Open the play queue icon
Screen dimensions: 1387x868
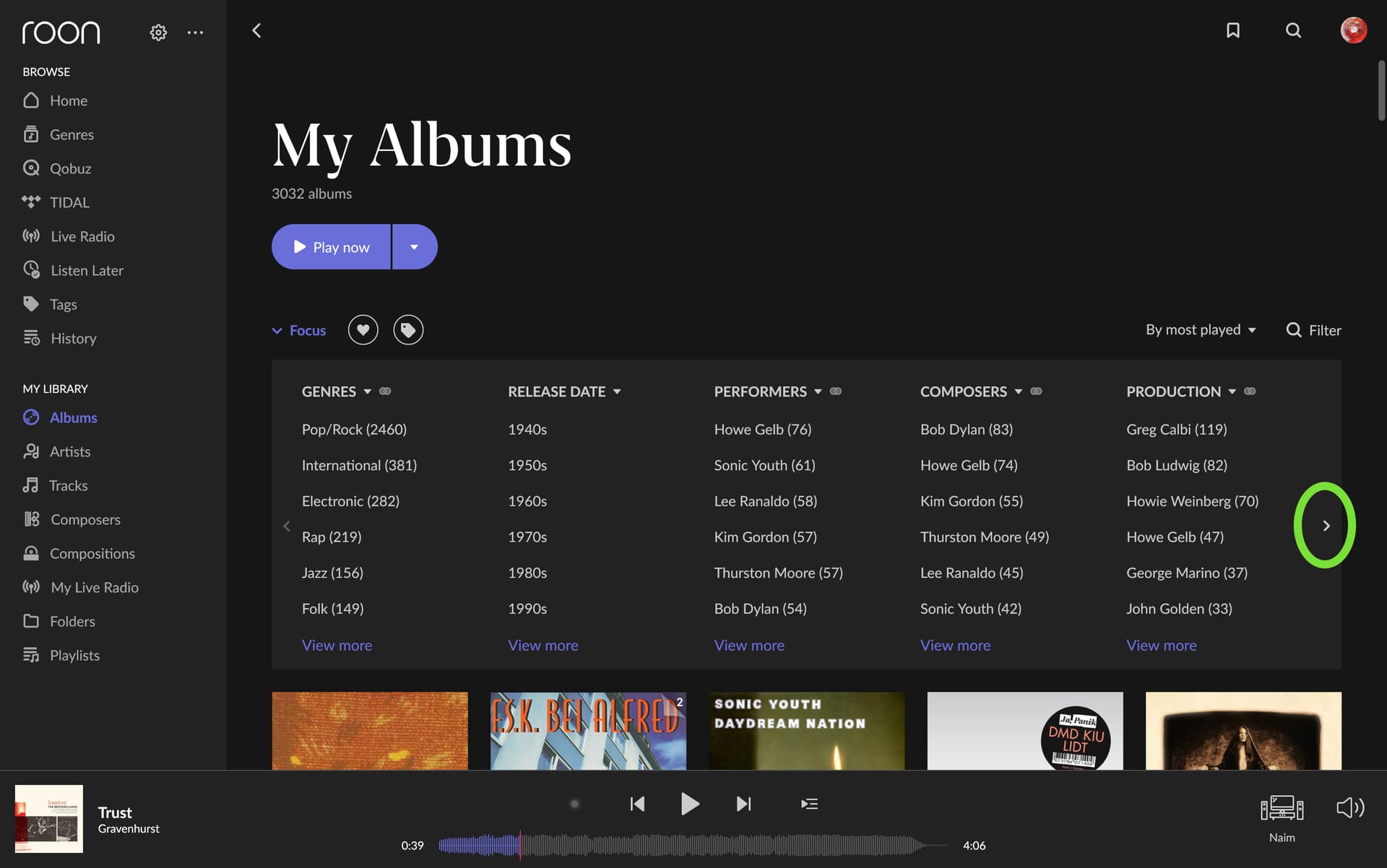coord(809,804)
